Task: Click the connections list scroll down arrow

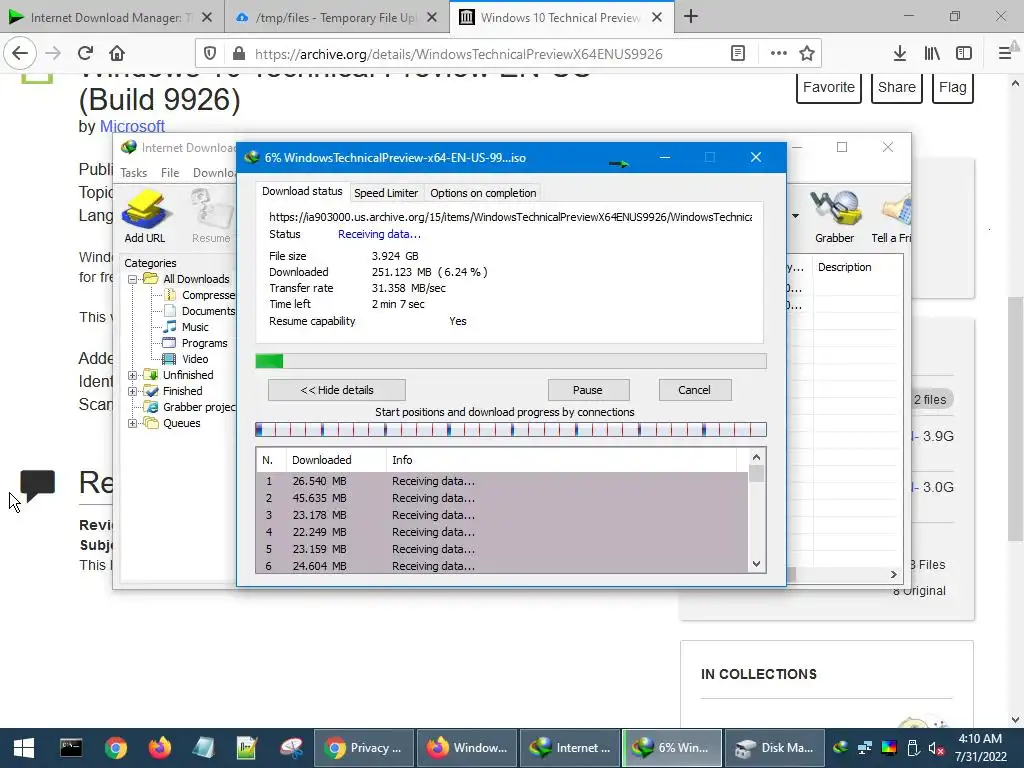Action: coord(756,564)
